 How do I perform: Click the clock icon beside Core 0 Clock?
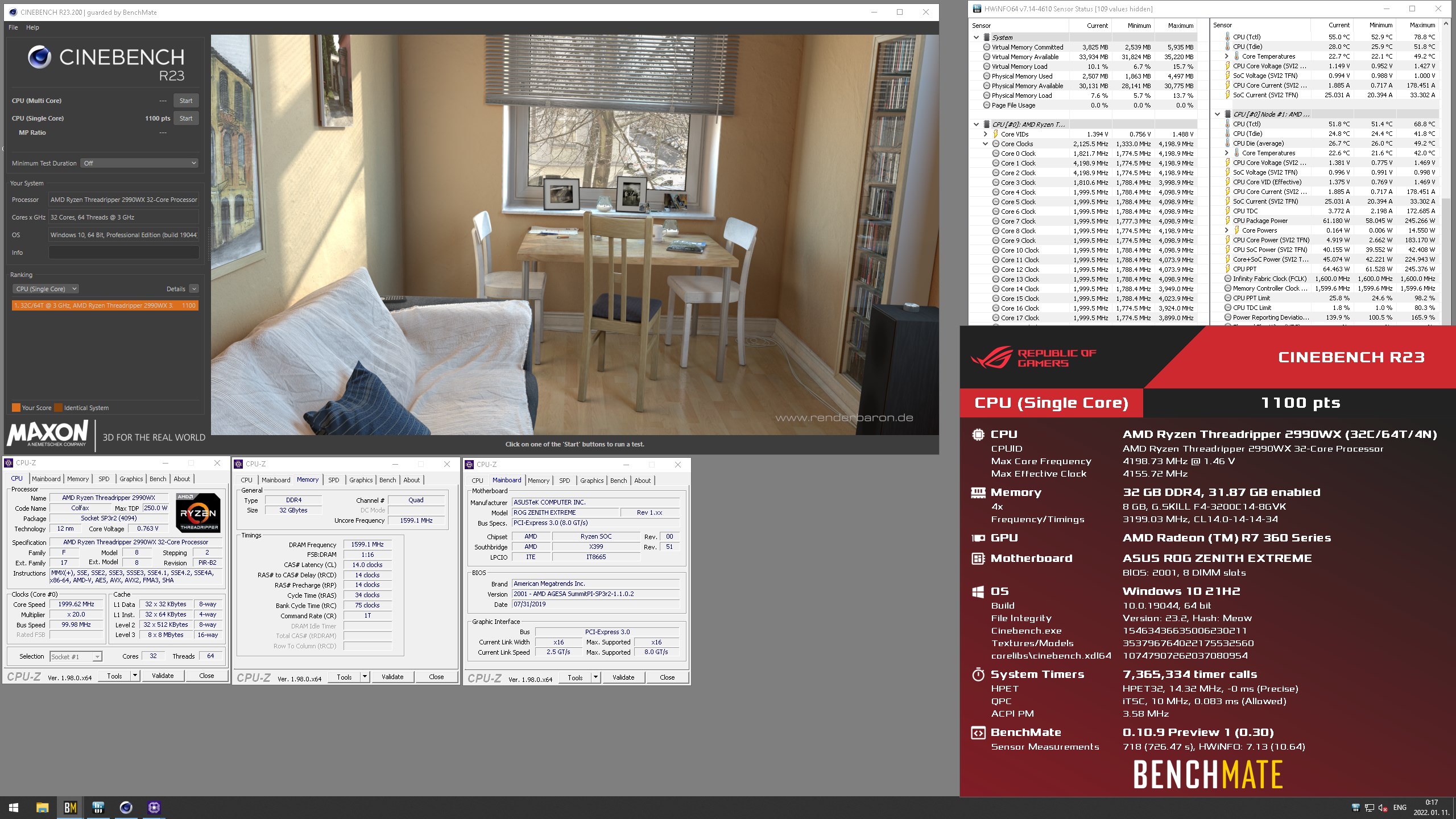coord(996,154)
